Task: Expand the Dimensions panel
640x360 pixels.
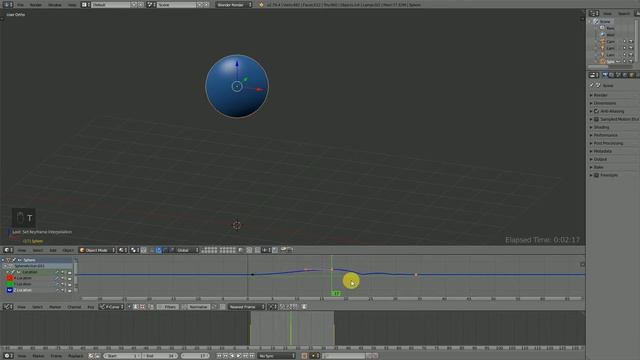Action: click(x=591, y=103)
